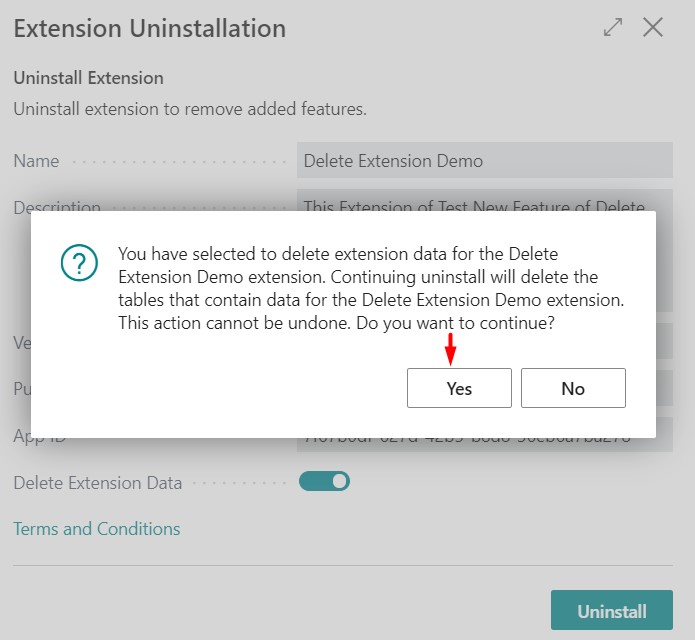695x640 pixels.
Task: Confirm deletion by clicking Yes
Action: (x=459, y=388)
